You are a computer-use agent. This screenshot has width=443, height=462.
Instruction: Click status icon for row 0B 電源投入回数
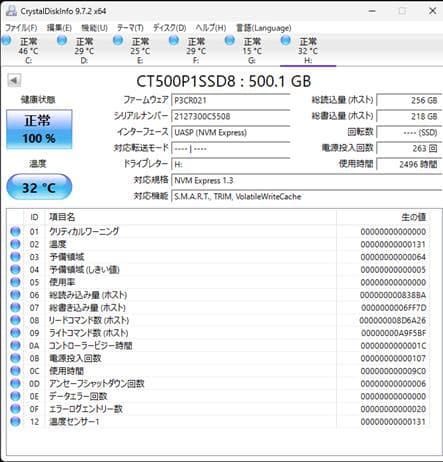[15, 358]
